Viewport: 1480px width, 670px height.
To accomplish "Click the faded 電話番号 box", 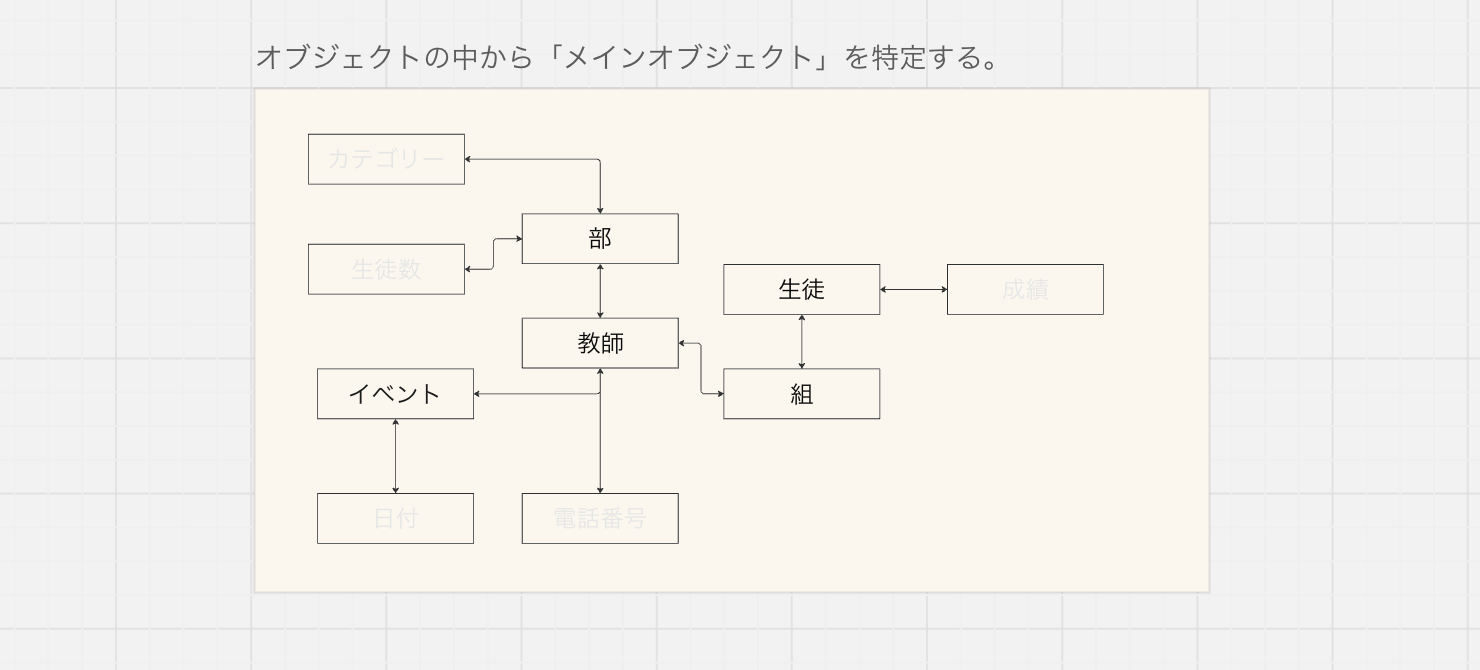I will click(x=600, y=518).
